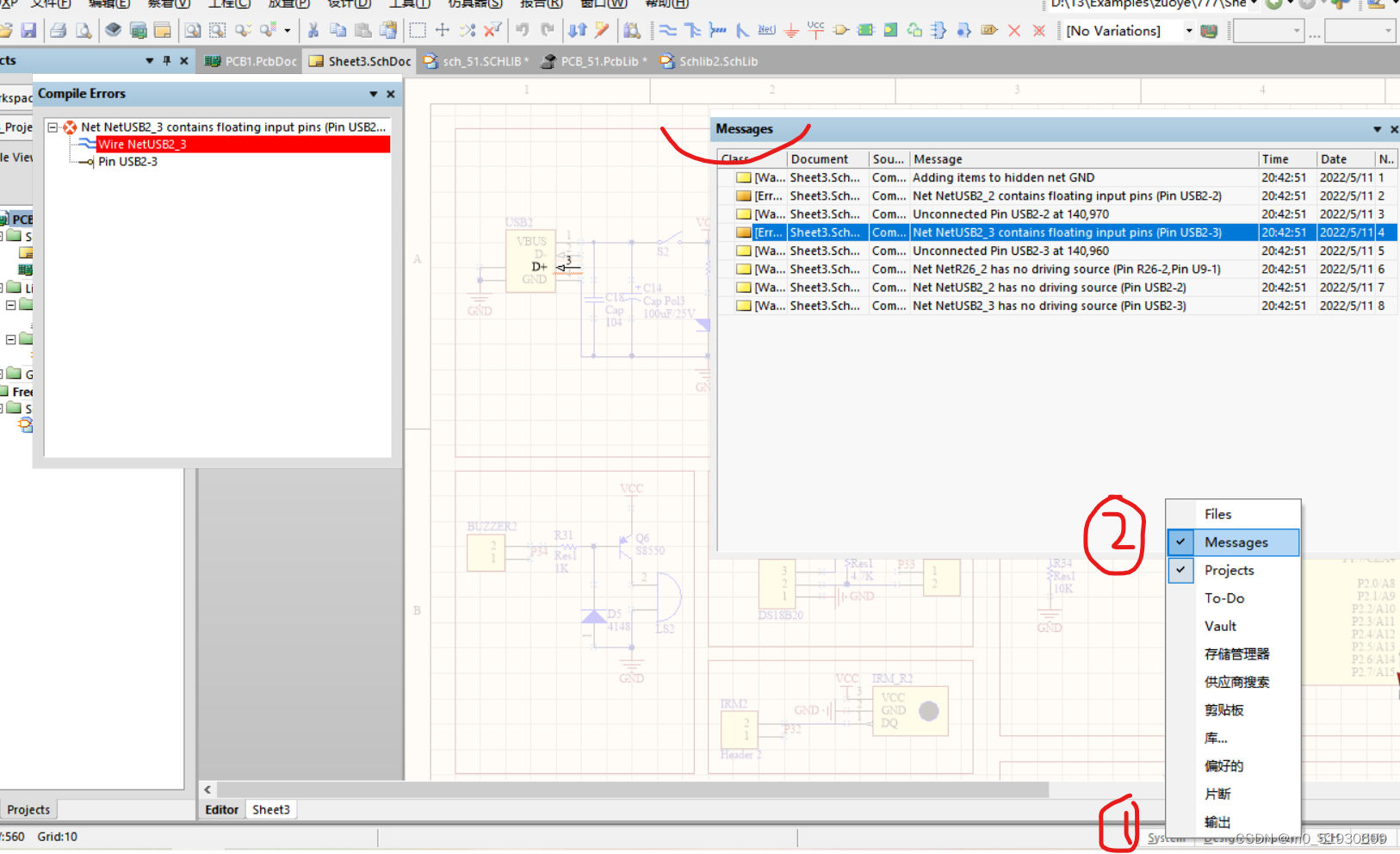Viewport: 1400px width, 854px height.
Task: Switch to the PCB_51.PcbLib tab
Action: [x=593, y=61]
